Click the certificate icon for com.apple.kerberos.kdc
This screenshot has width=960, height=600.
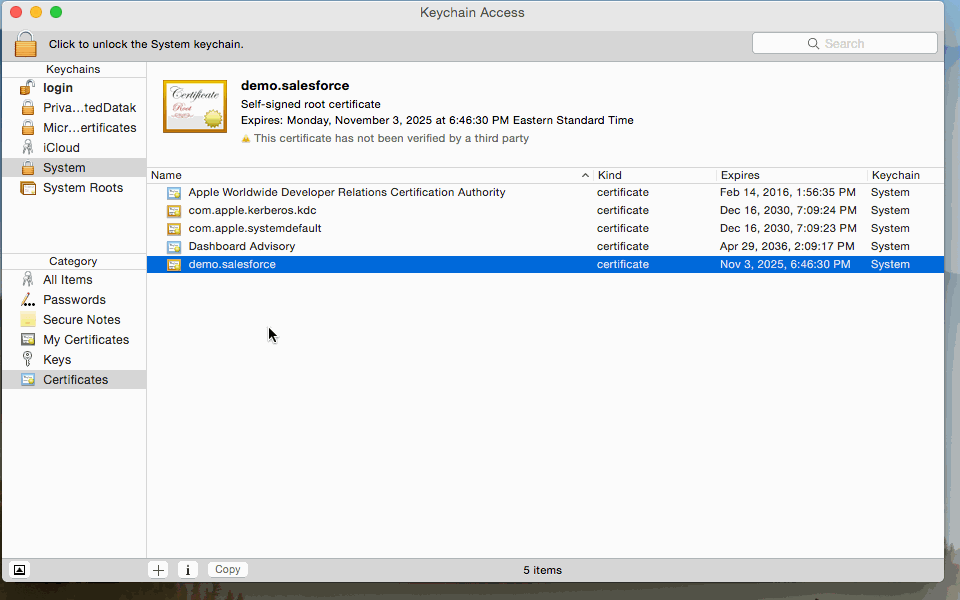pyautogui.click(x=174, y=211)
